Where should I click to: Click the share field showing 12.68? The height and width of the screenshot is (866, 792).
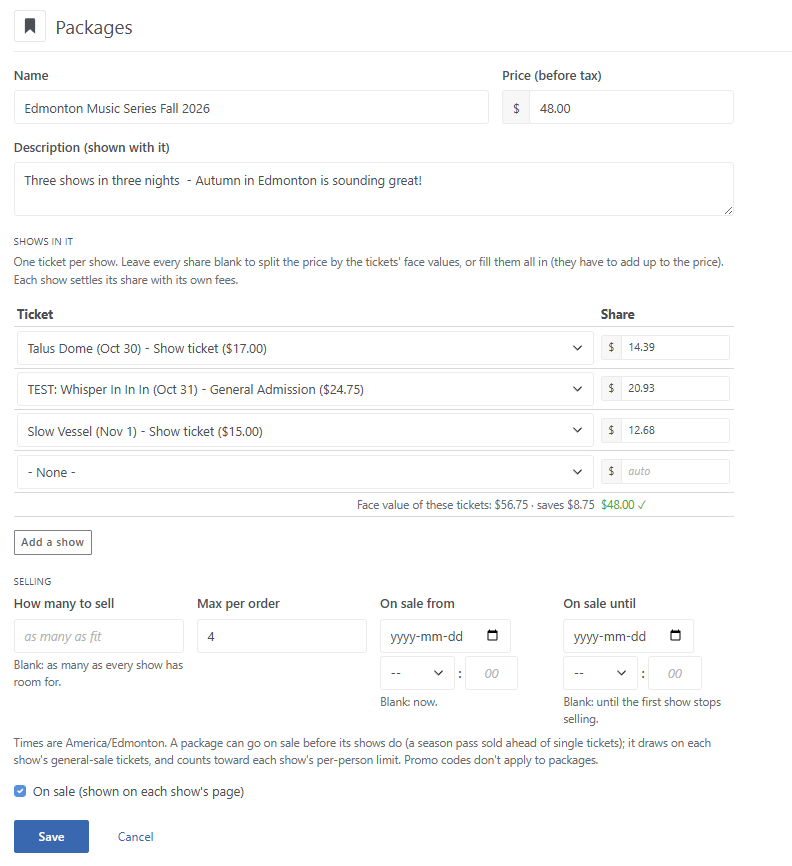(x=675, y=430)
